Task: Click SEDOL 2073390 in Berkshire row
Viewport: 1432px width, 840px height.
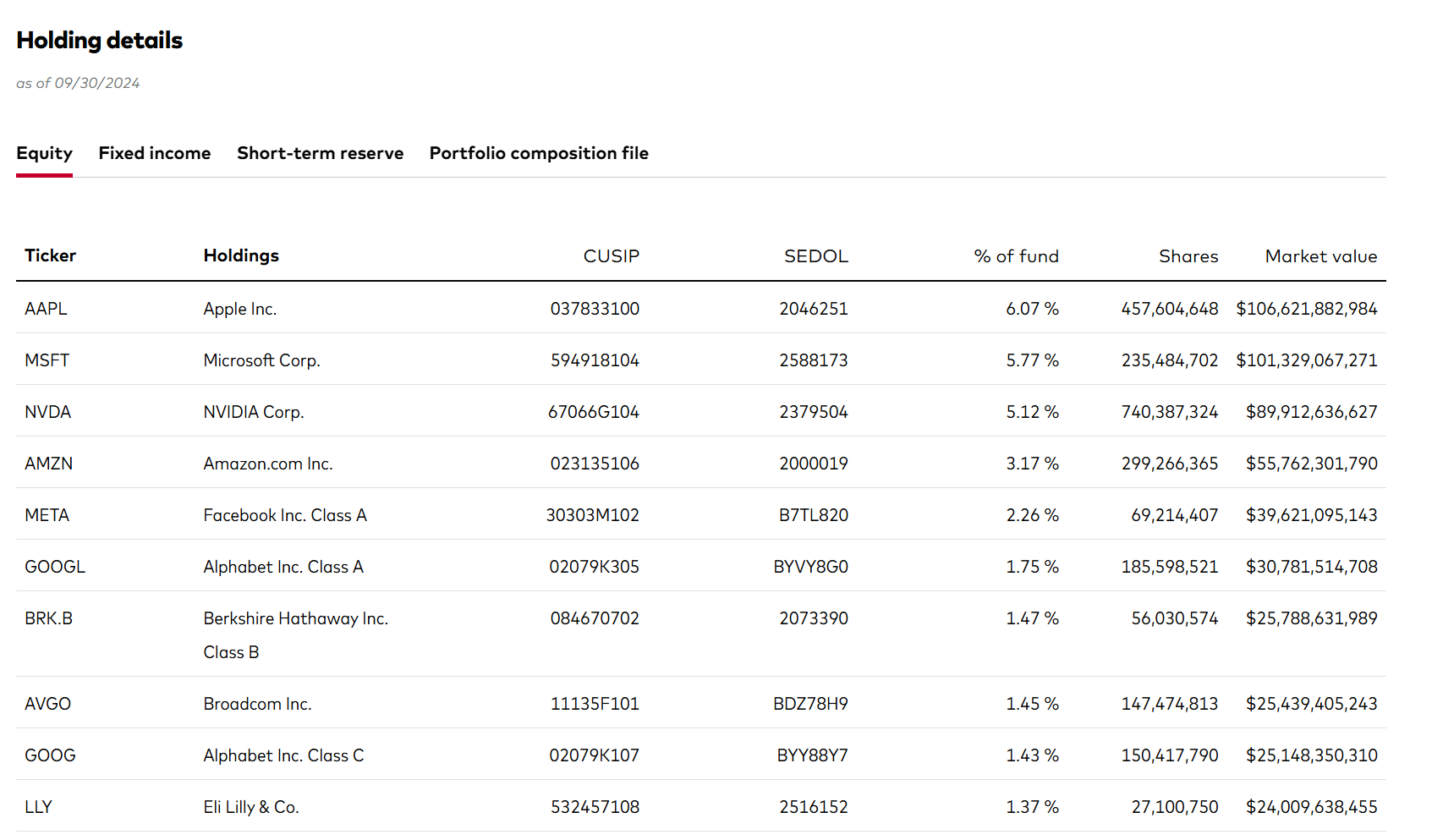Action: coord(814,618)
